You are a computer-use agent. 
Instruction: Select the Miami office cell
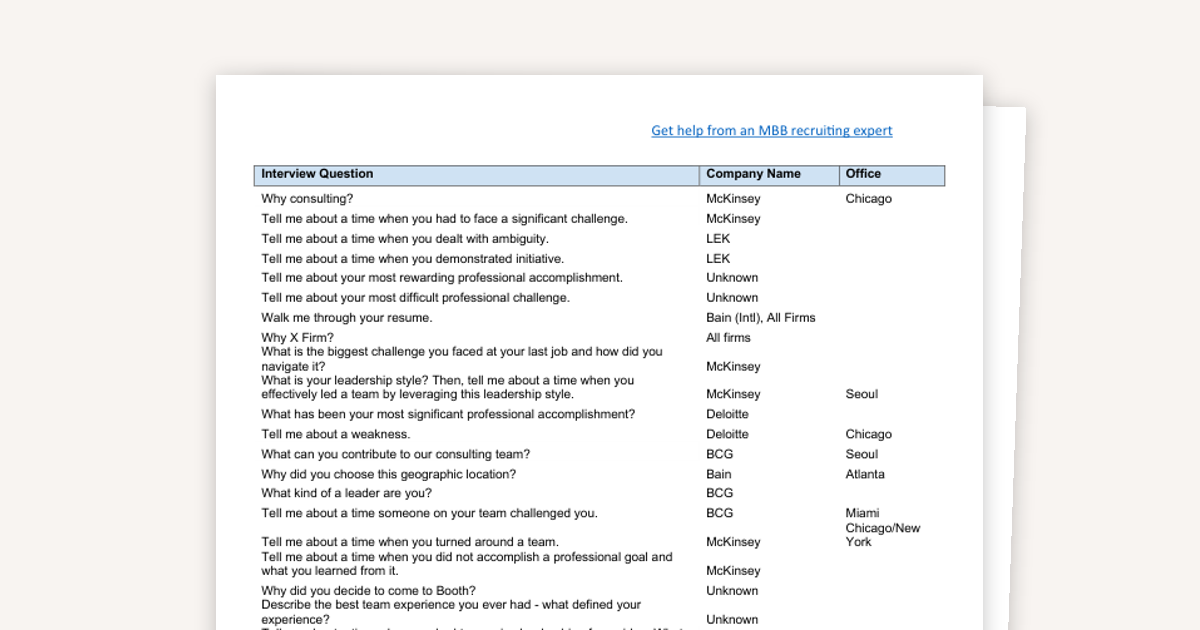[x=862, y=513]
